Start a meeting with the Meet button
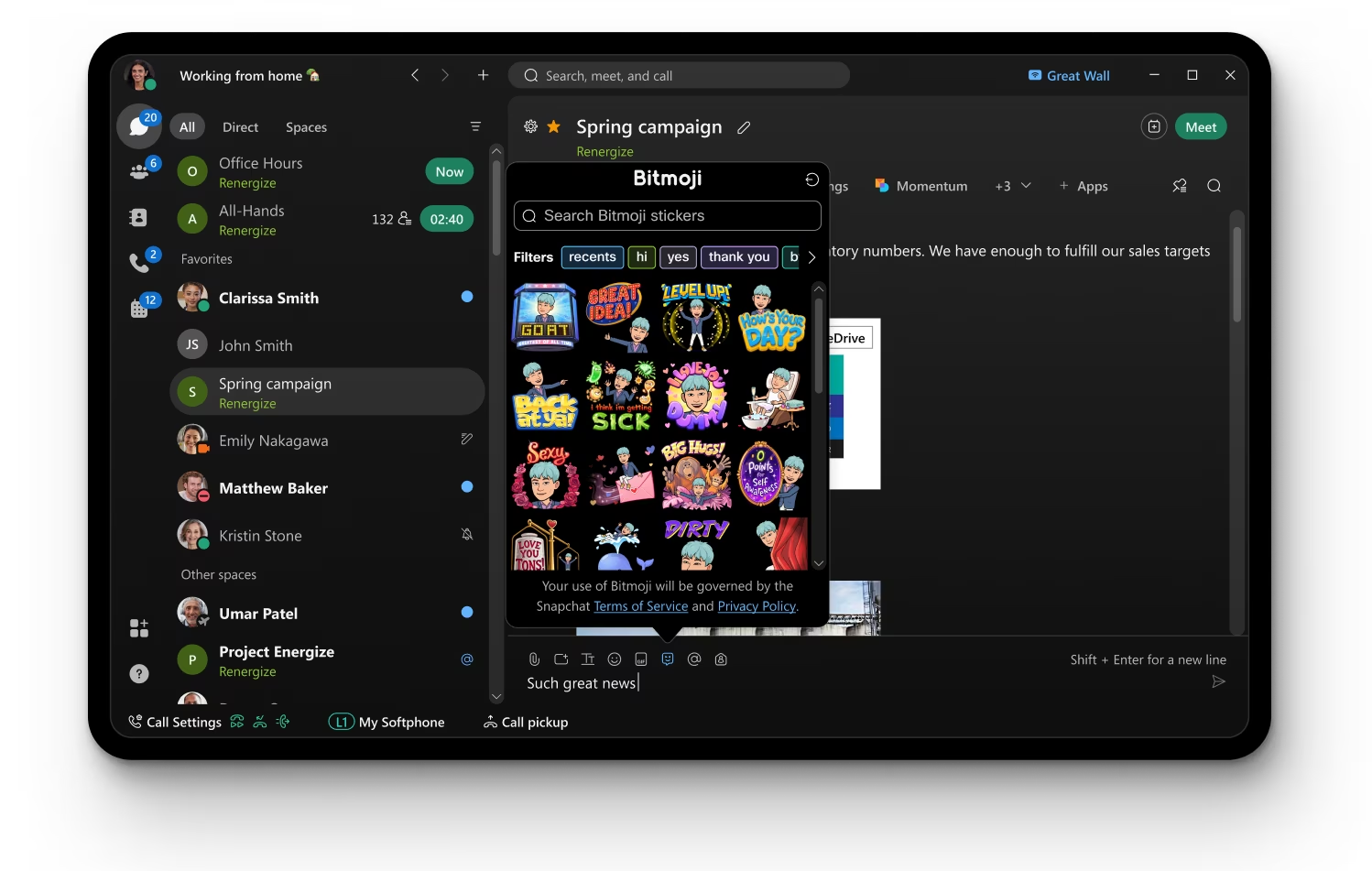This screenshot has width=1372, height=871. click(x=1201, y=126)
